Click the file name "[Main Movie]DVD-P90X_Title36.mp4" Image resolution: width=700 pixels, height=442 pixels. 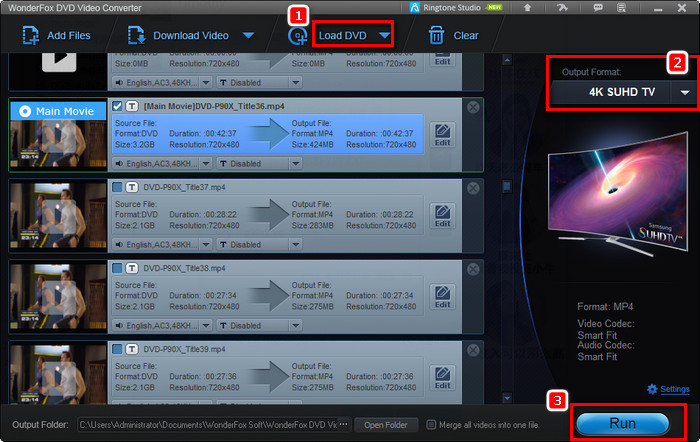point(214,106)
